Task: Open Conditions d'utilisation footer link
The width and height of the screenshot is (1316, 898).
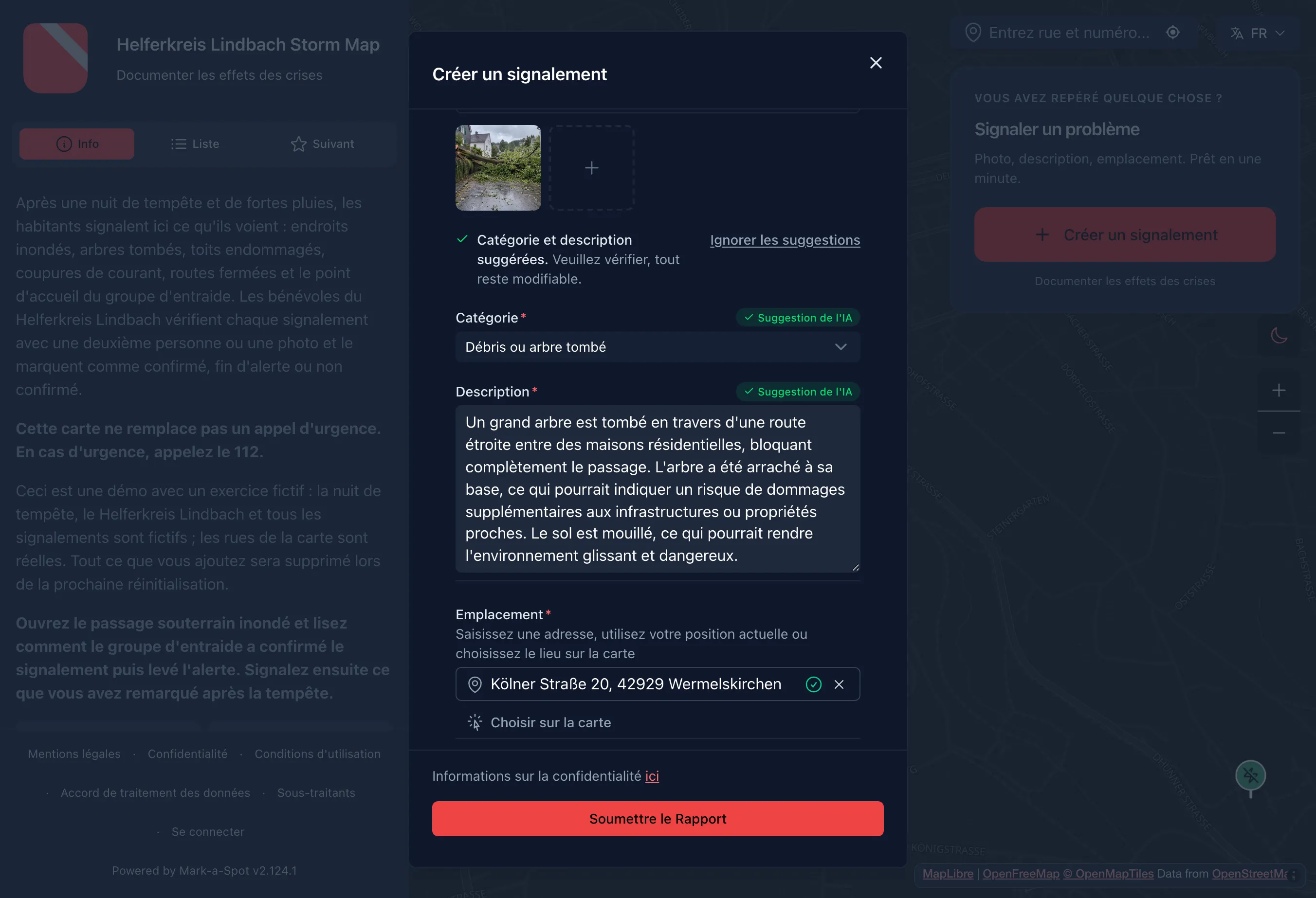Action: (x=318, y=754)
